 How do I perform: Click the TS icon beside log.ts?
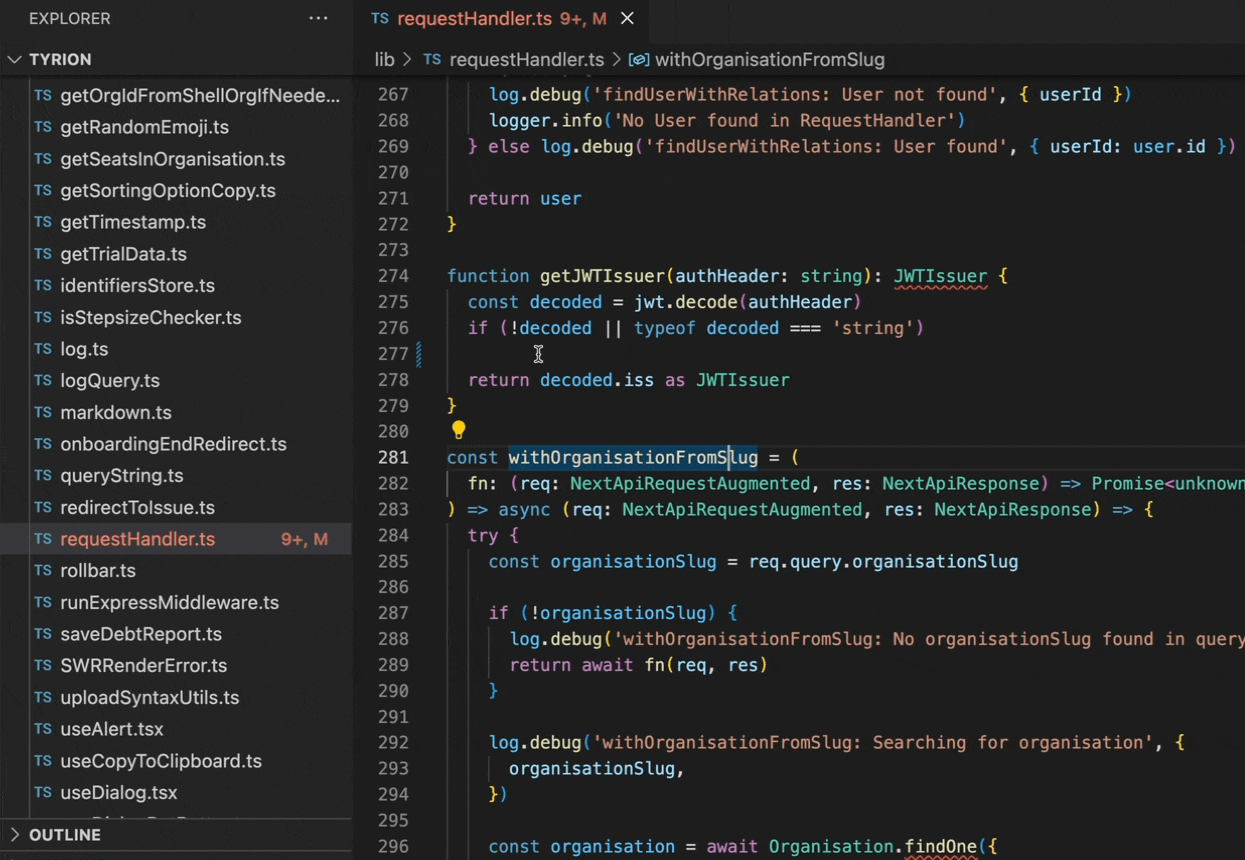click(43, 349)
